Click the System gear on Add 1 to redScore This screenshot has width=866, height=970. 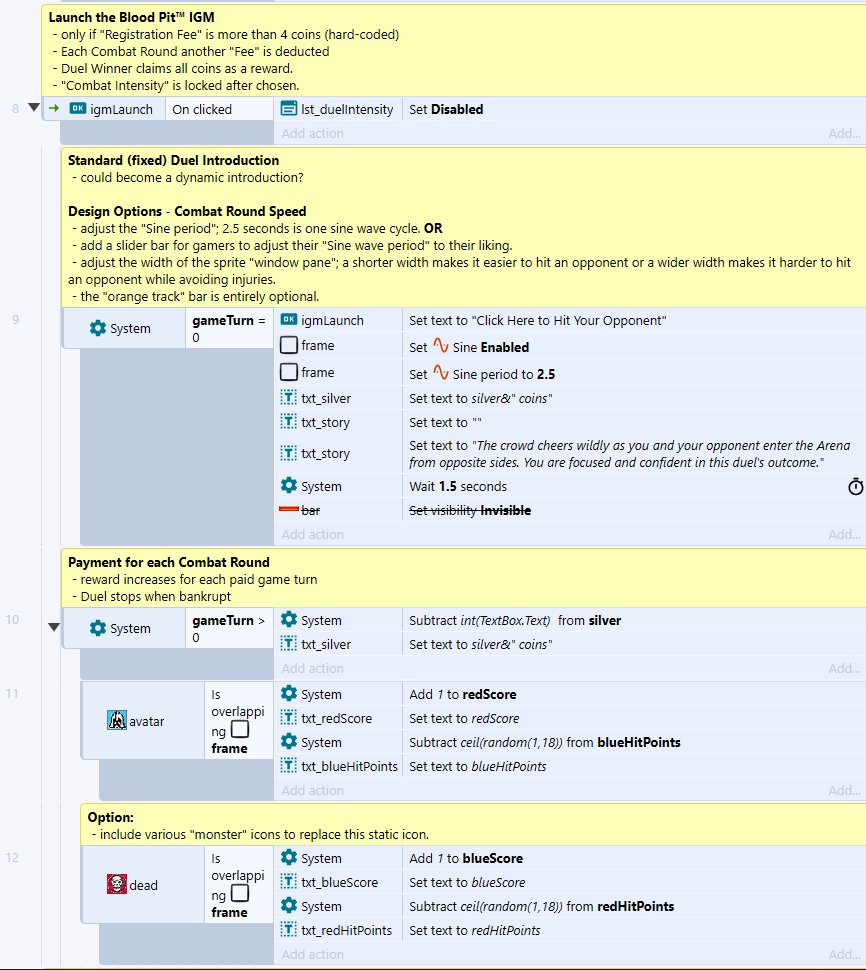coord(289,693)
